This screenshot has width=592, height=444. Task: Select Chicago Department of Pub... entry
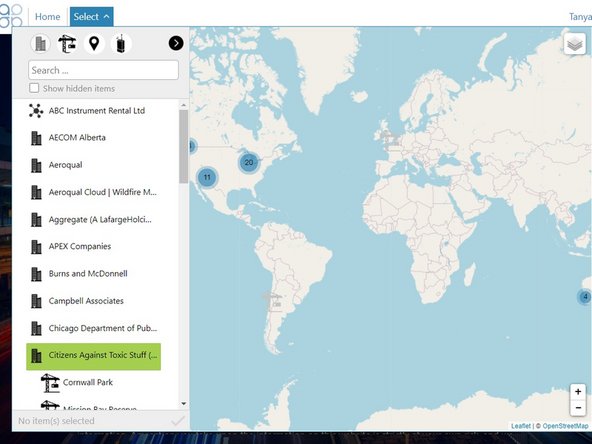[x=103, y=328]
